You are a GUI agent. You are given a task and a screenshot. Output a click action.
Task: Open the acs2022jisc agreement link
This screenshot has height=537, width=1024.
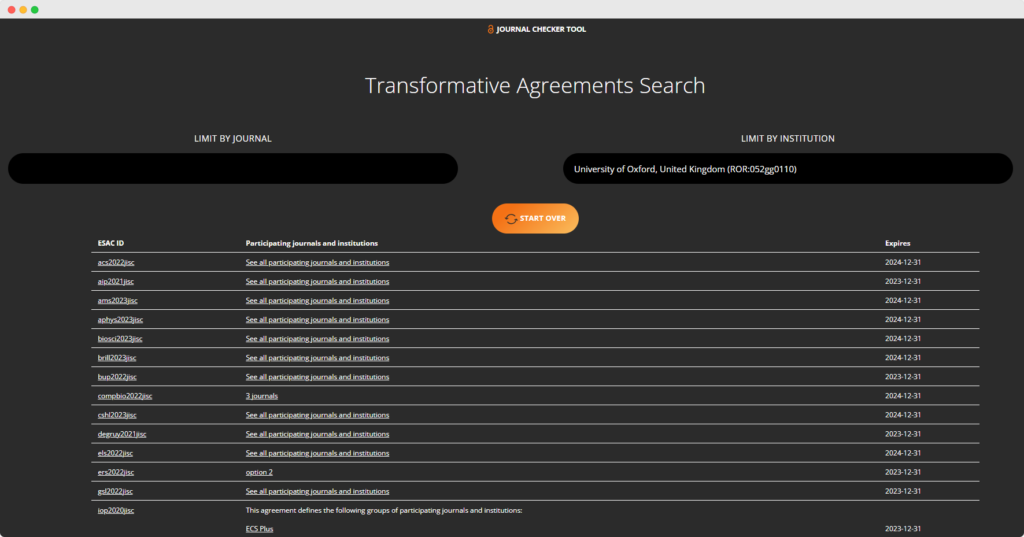(x=116, y=263)
